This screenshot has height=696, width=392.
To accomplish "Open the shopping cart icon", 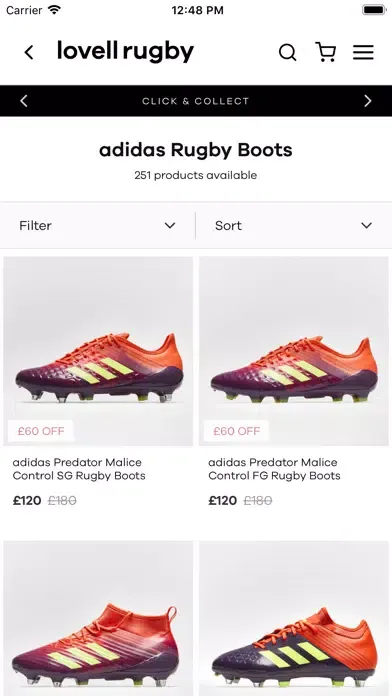I will pos(325,52).
